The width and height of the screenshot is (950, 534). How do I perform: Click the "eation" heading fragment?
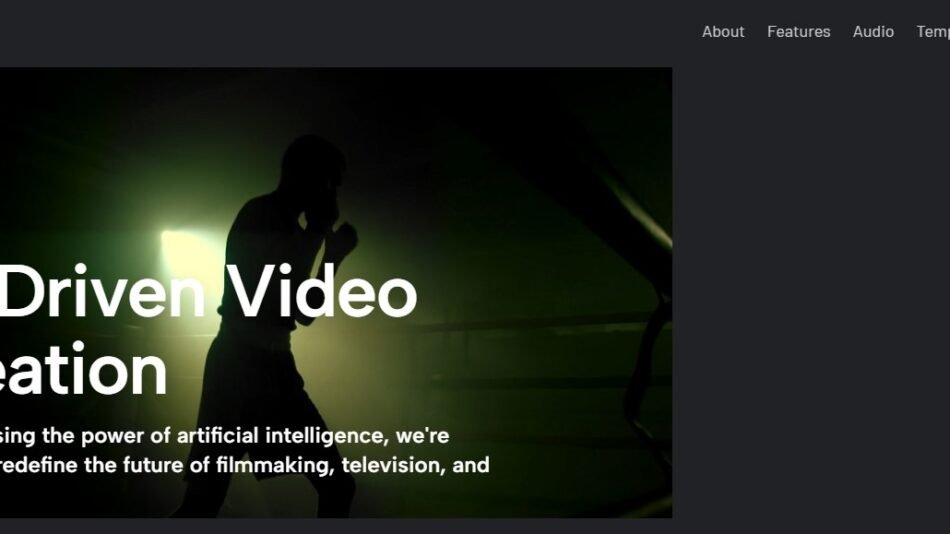(x=82, y=369)
